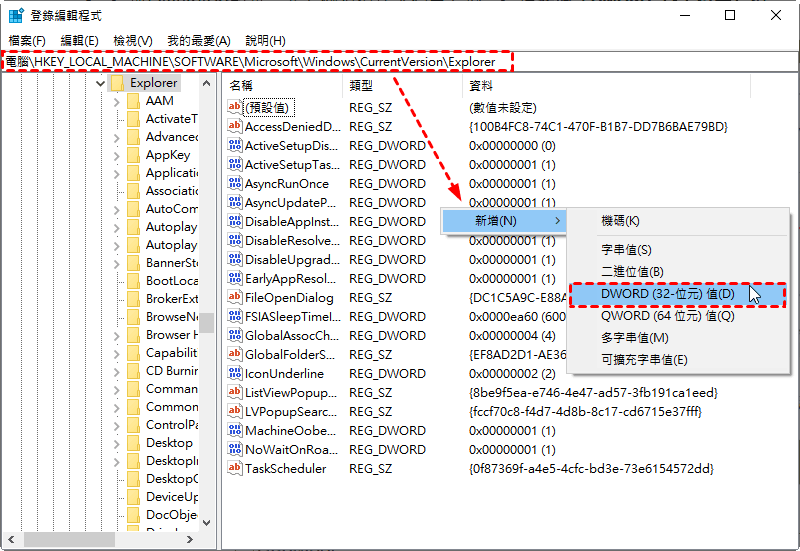Image resolution: width=800 pixels, height=551 pixels.
Task: Expand the Desktop subkey arrow
Action: click(117, 443)
